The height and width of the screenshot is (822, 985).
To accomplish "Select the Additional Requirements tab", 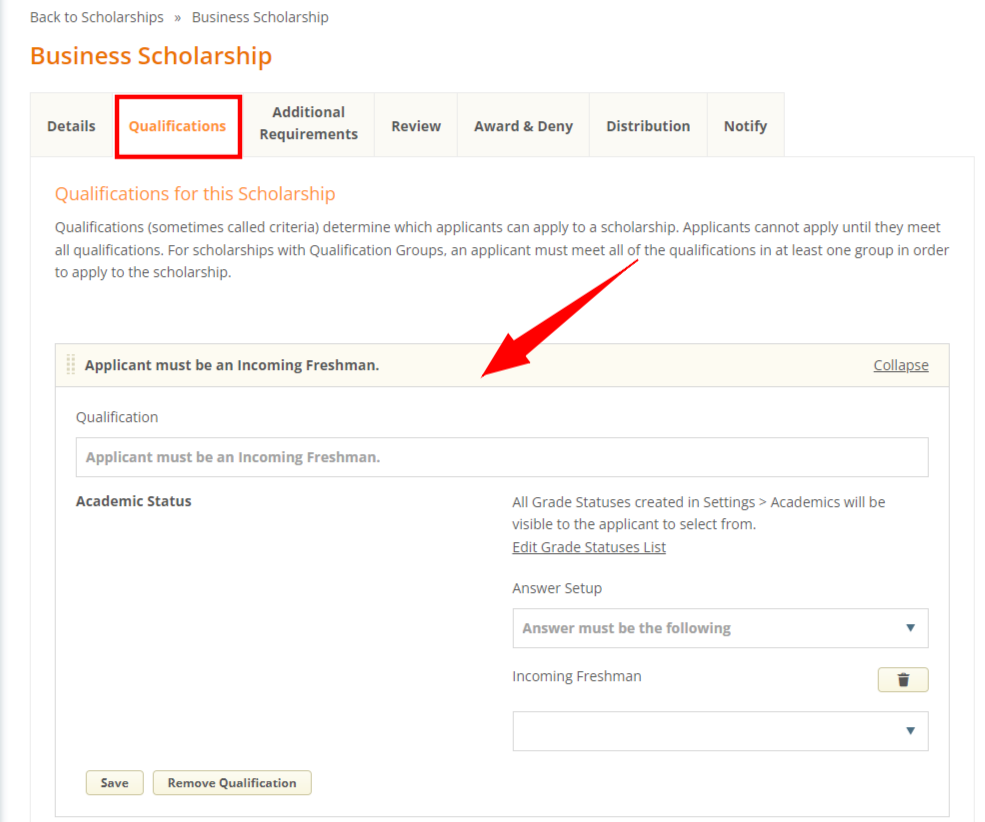I will tap(308, 125).
